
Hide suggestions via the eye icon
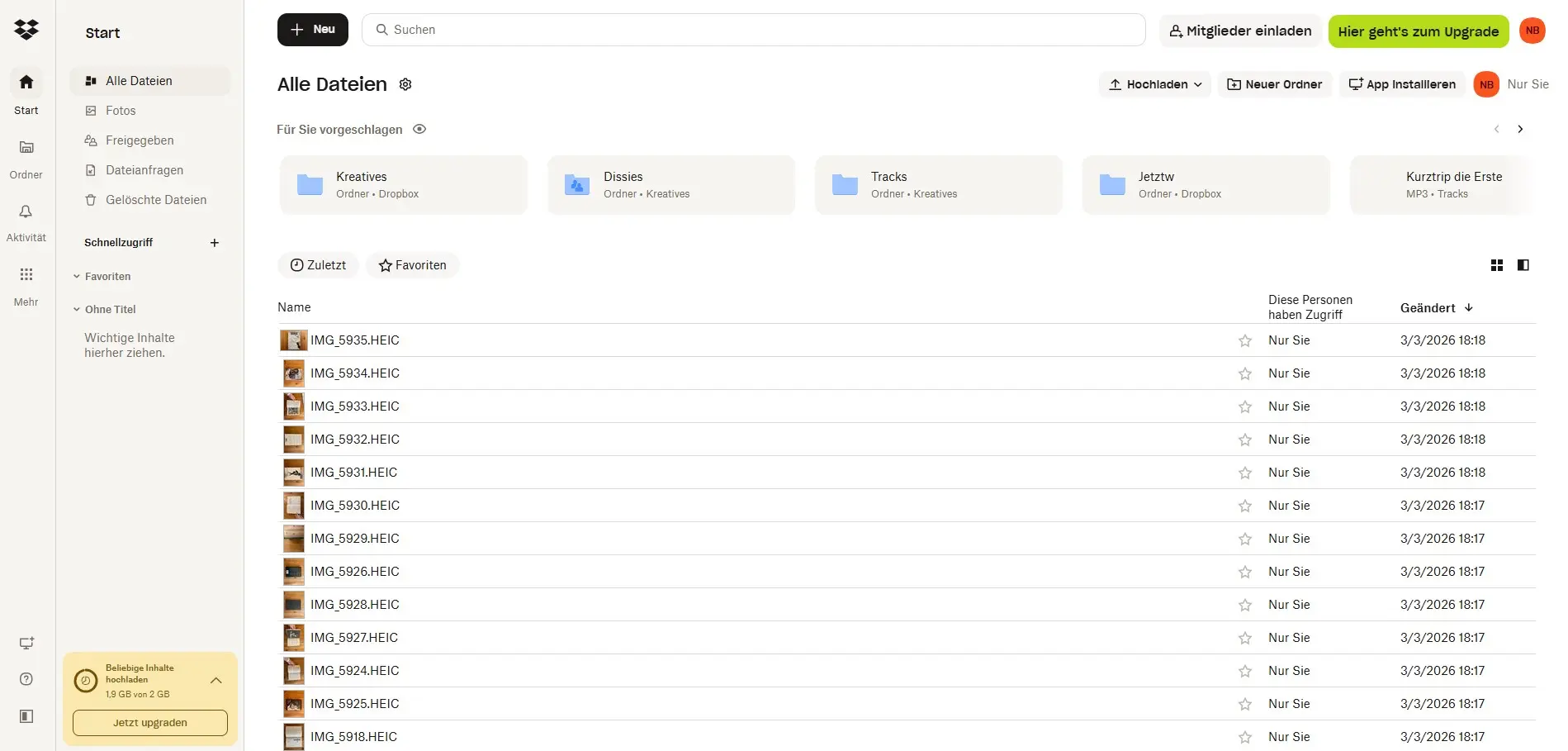click(x=419, y=129)
